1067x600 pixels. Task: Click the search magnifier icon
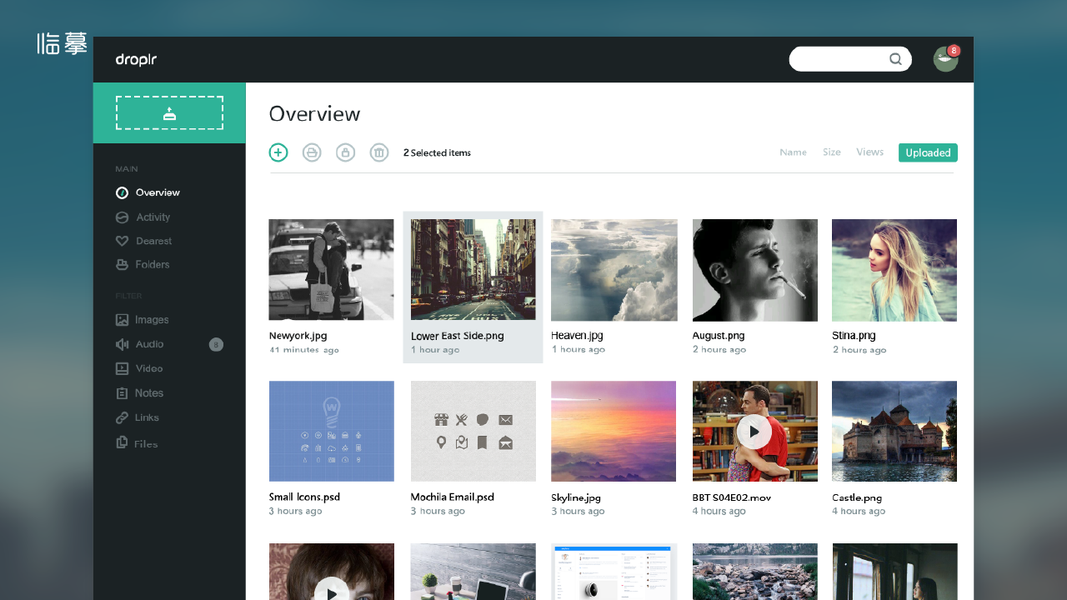[896, 59]
